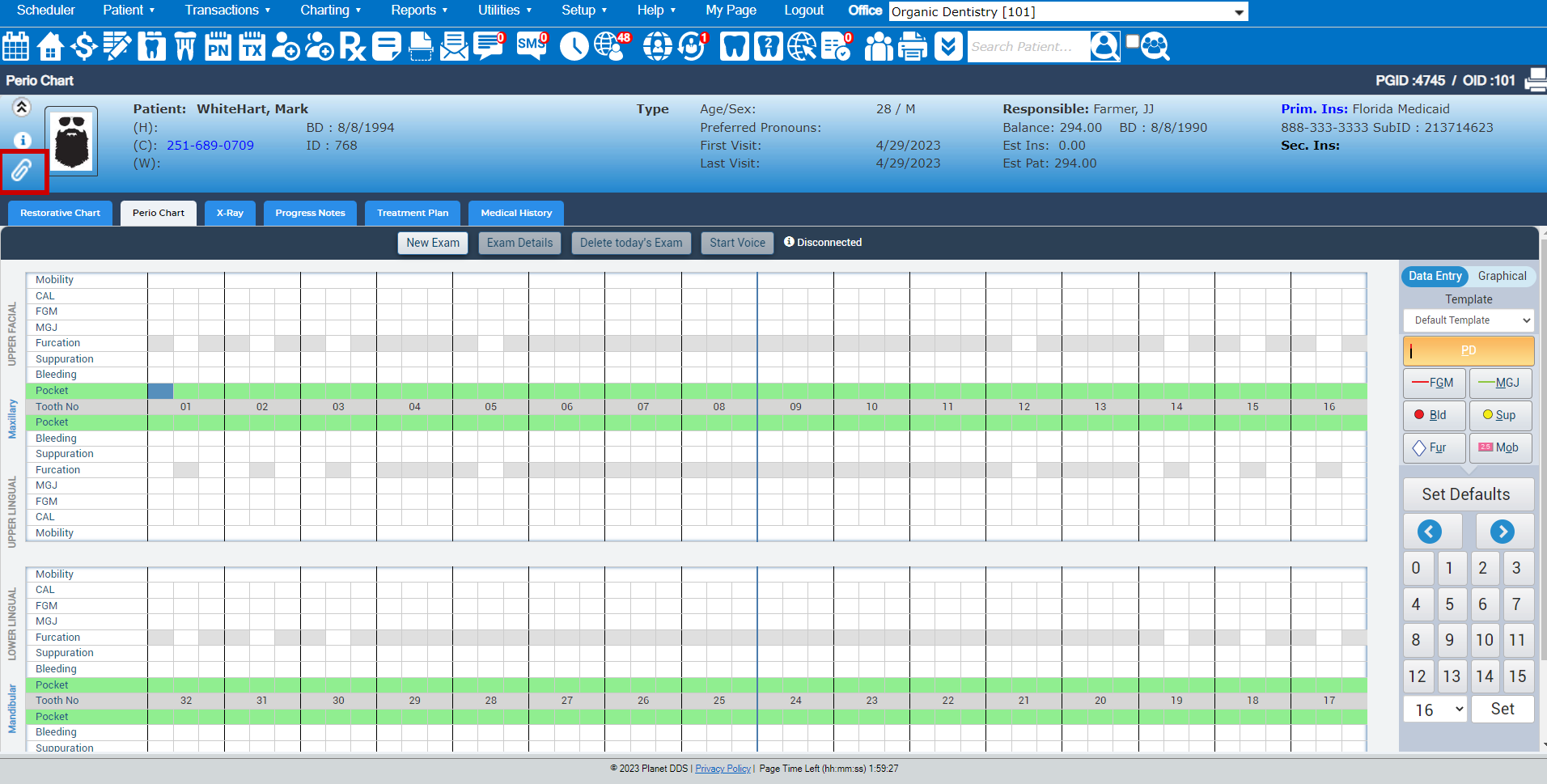Screen dimensions: 1547x784
Task: Expand the Charting menu
Action: pyautogui.click(x=330, y=10)
